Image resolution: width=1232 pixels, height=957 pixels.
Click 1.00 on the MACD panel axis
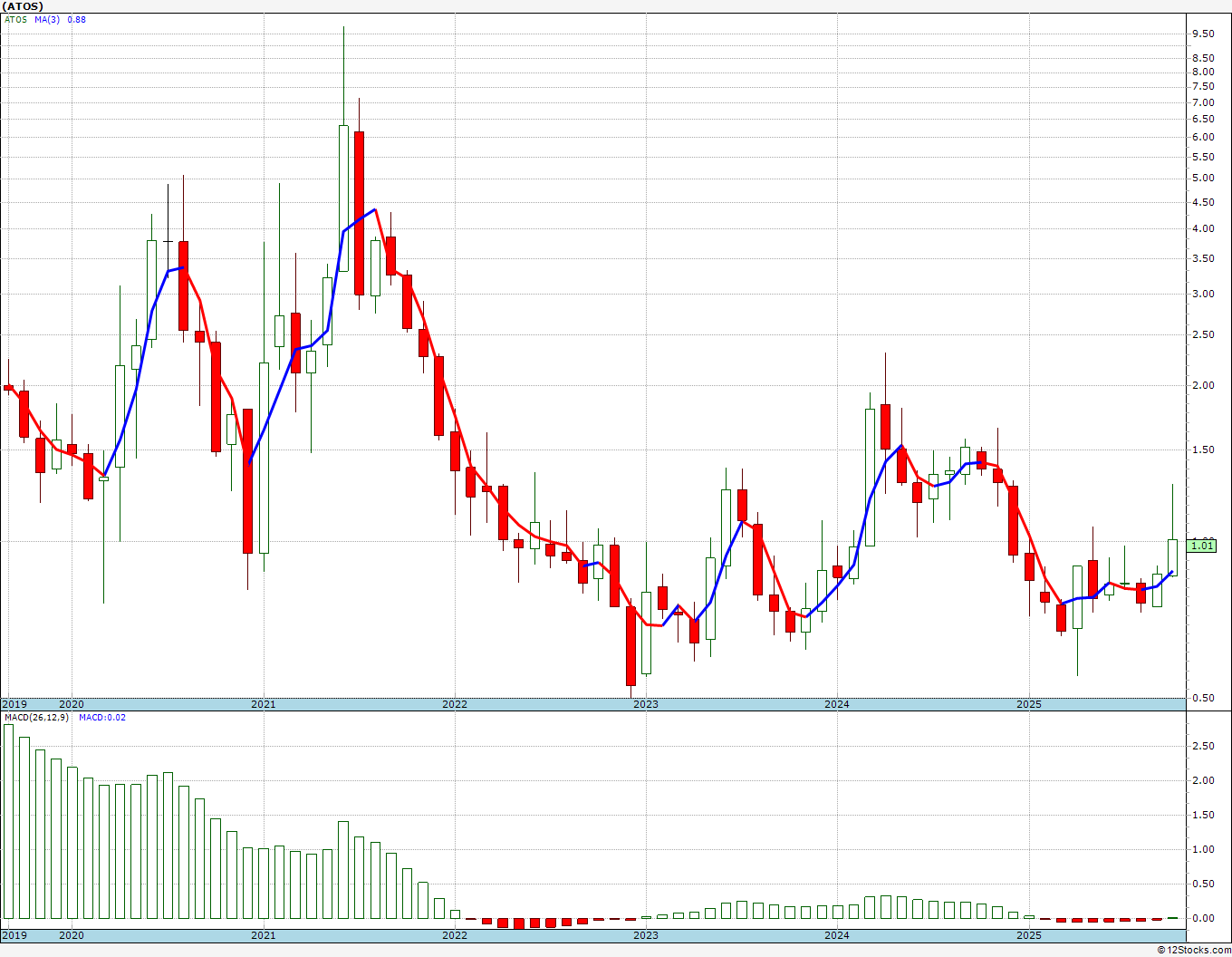(1203, 849)
